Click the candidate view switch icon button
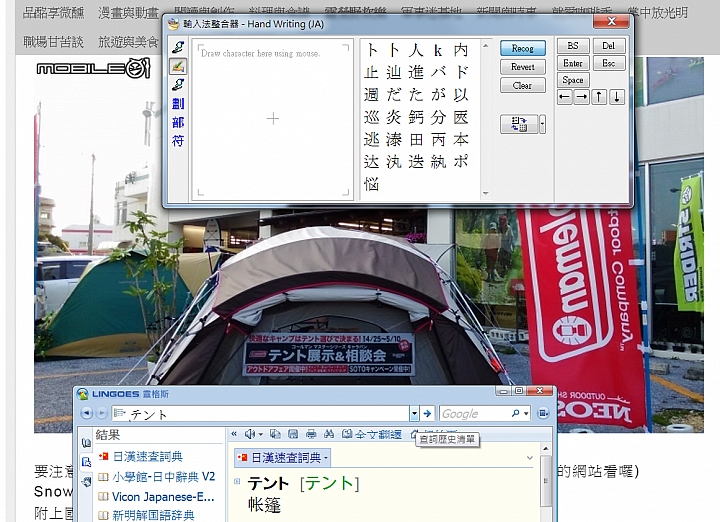 coord(519,124)
